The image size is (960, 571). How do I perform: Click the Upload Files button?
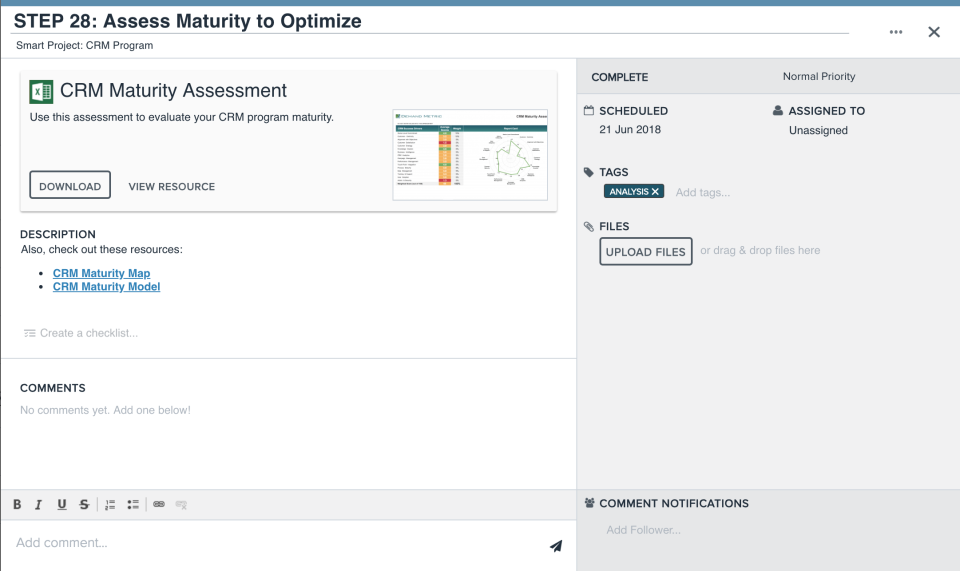point(646,252)
